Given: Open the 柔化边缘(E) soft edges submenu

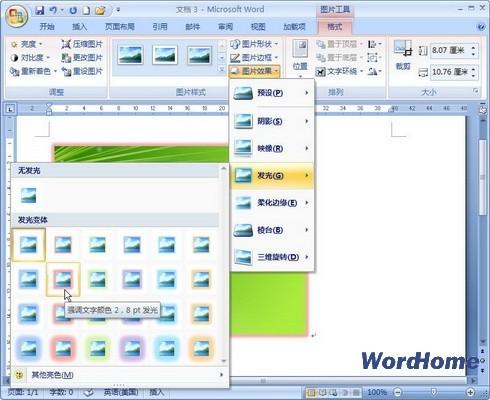Looking at the screenshot, I should tap(272, 203).
